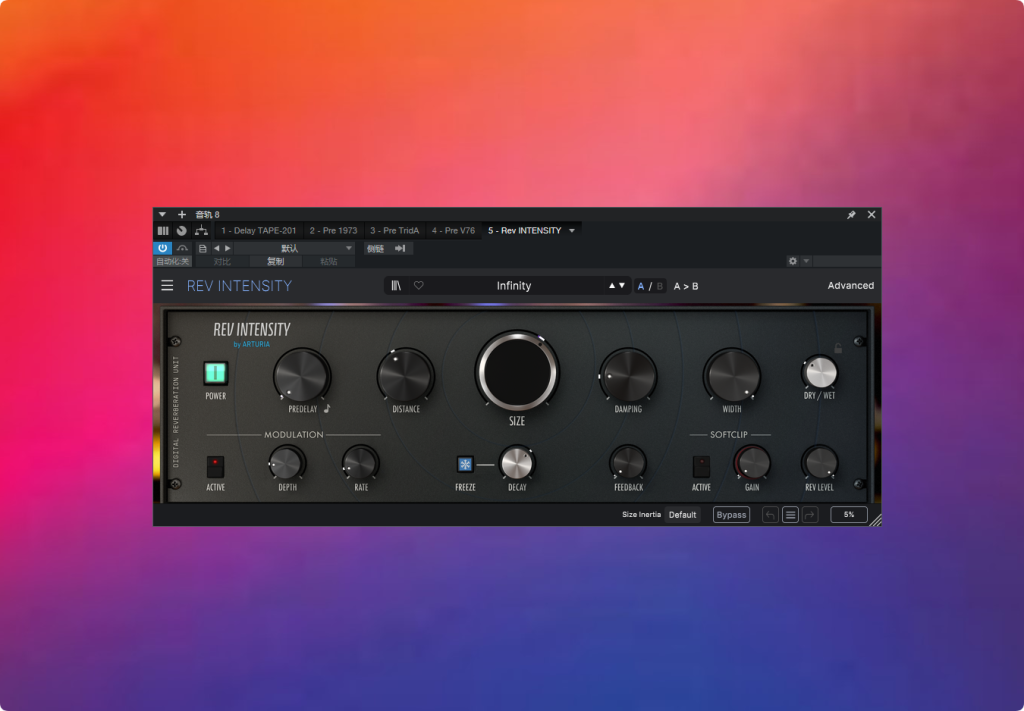
Task: Enable the Modulation ACTIVE switch
Action: (216, 467)
